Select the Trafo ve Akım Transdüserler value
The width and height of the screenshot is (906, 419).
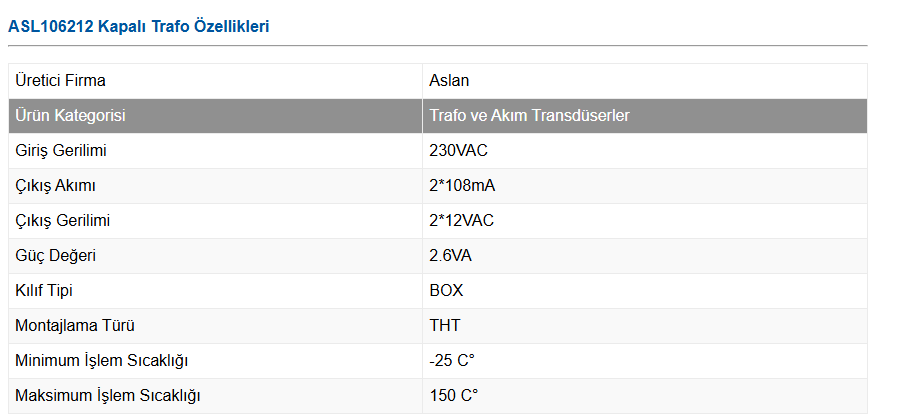[529, 116]
